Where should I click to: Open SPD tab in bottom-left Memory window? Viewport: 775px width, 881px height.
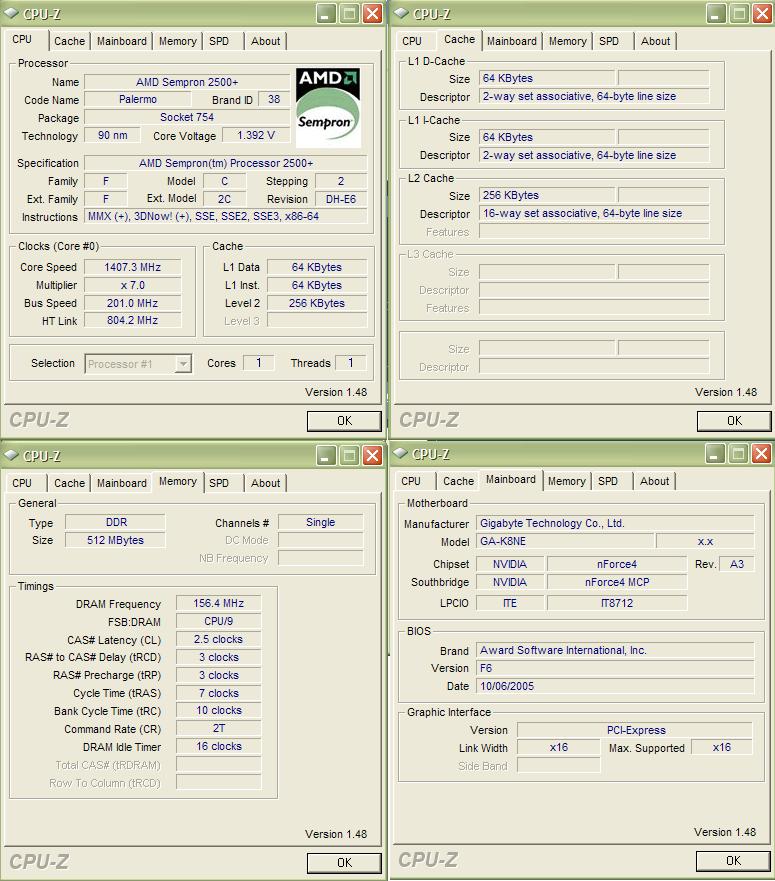click(219, 483)
